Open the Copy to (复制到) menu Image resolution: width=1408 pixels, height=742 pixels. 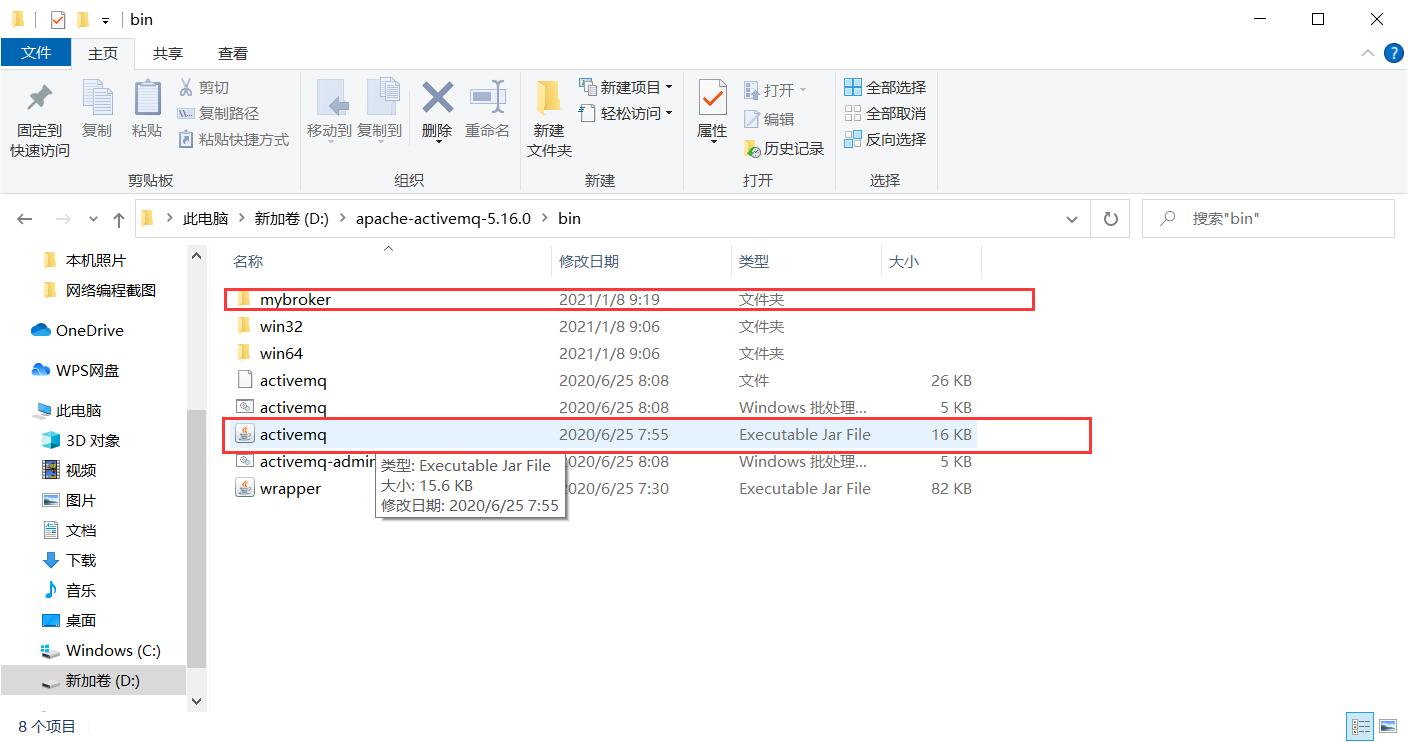pyautogui.click(x=379, y=111)
